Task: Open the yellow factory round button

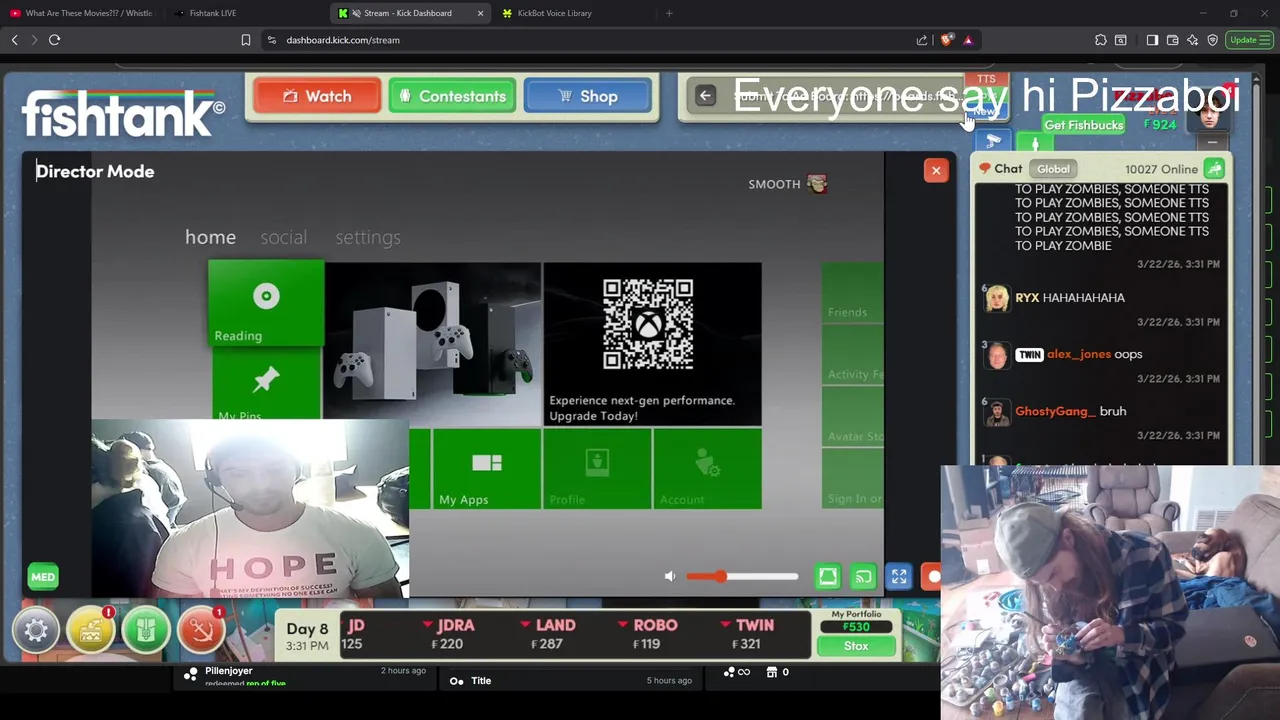Action: [91, 630]
